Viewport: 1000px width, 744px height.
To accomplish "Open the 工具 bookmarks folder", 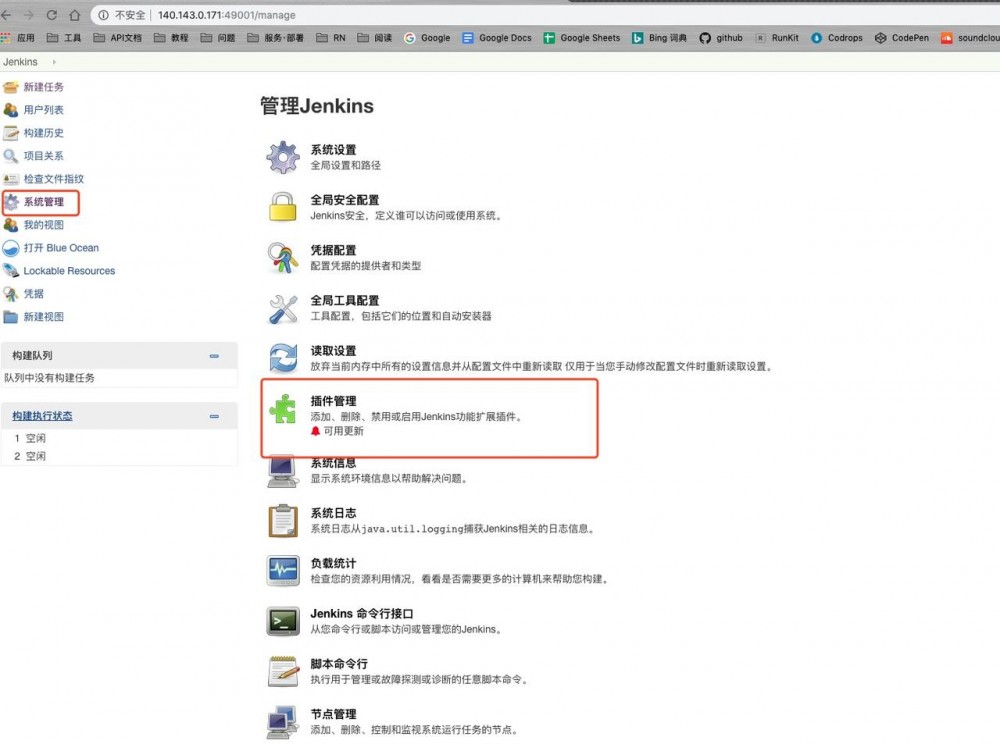I will point(64,38).
